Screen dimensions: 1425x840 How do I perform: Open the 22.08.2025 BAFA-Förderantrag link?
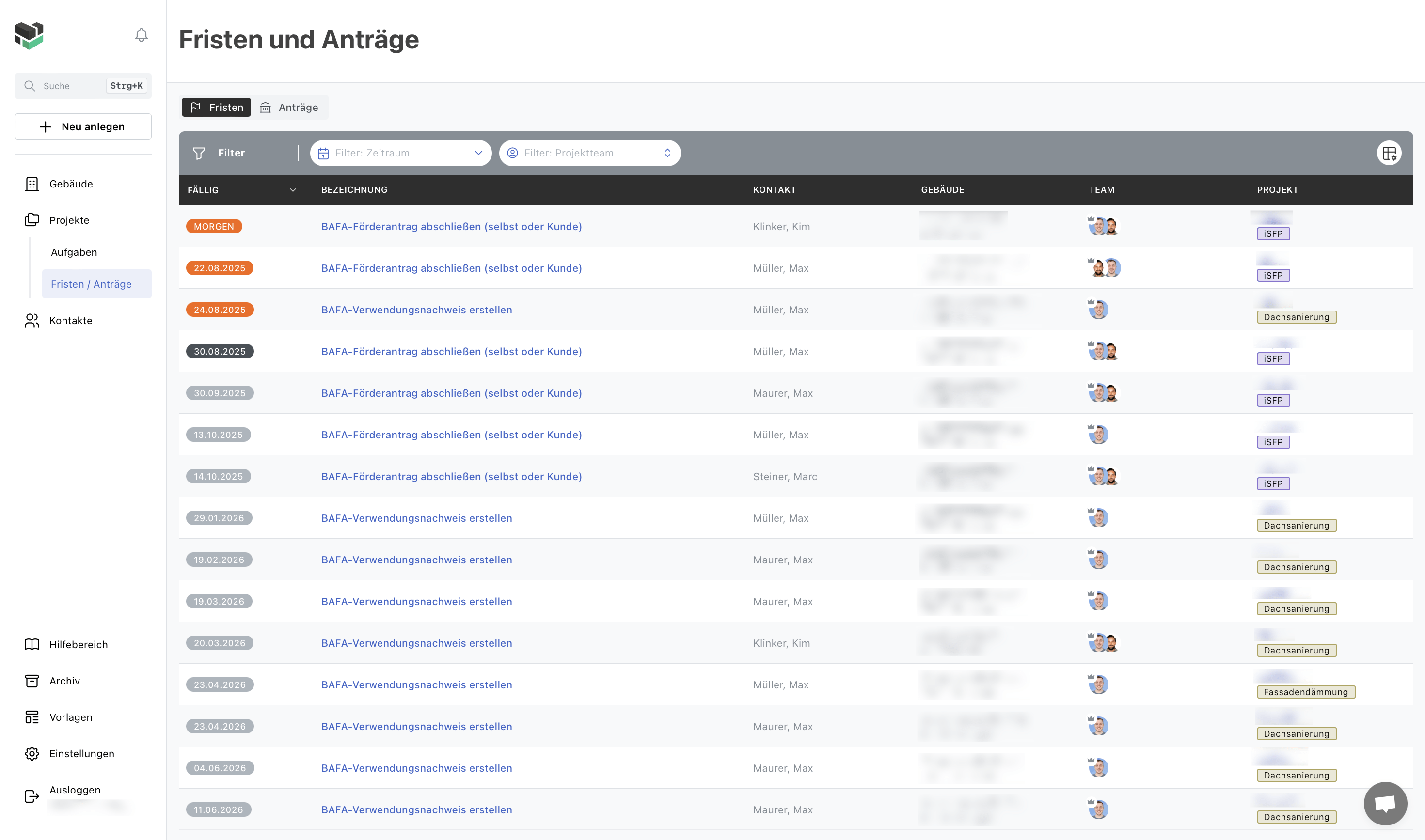point(451,268)
